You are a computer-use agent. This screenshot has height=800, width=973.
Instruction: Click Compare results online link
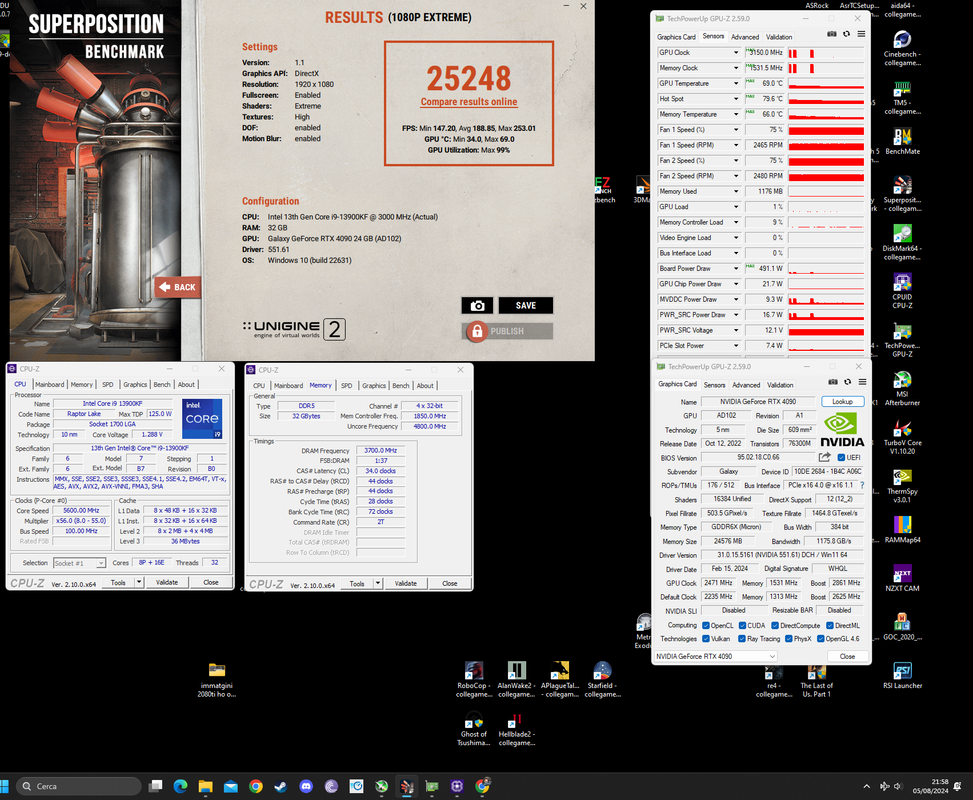pos(469,102)
